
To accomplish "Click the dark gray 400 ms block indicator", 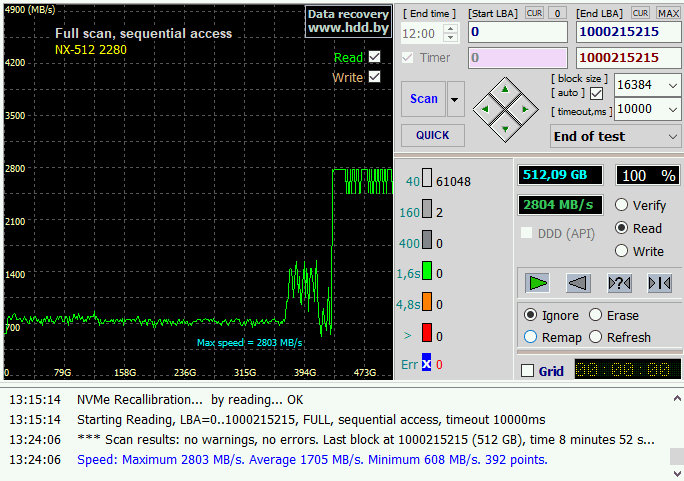I will pos(427,240).
